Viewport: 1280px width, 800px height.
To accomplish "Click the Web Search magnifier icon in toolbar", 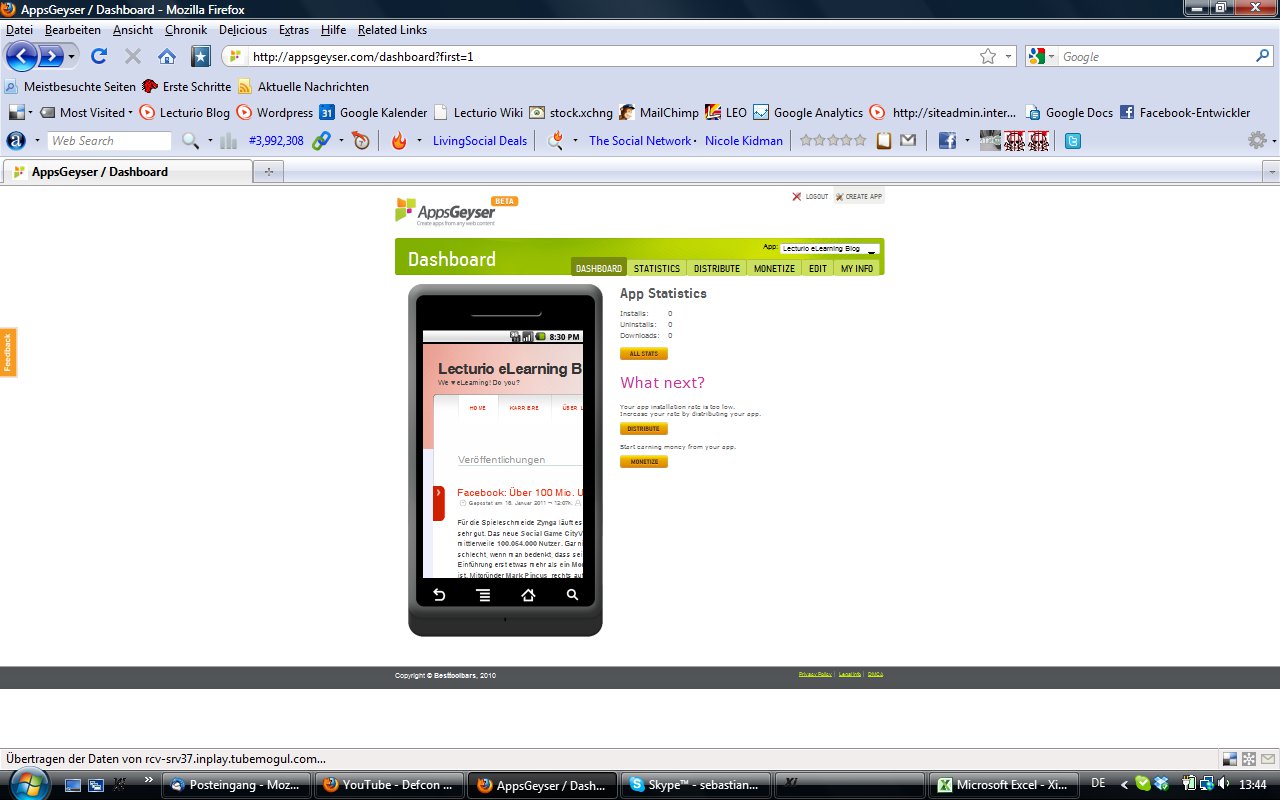I will (190, 141).
